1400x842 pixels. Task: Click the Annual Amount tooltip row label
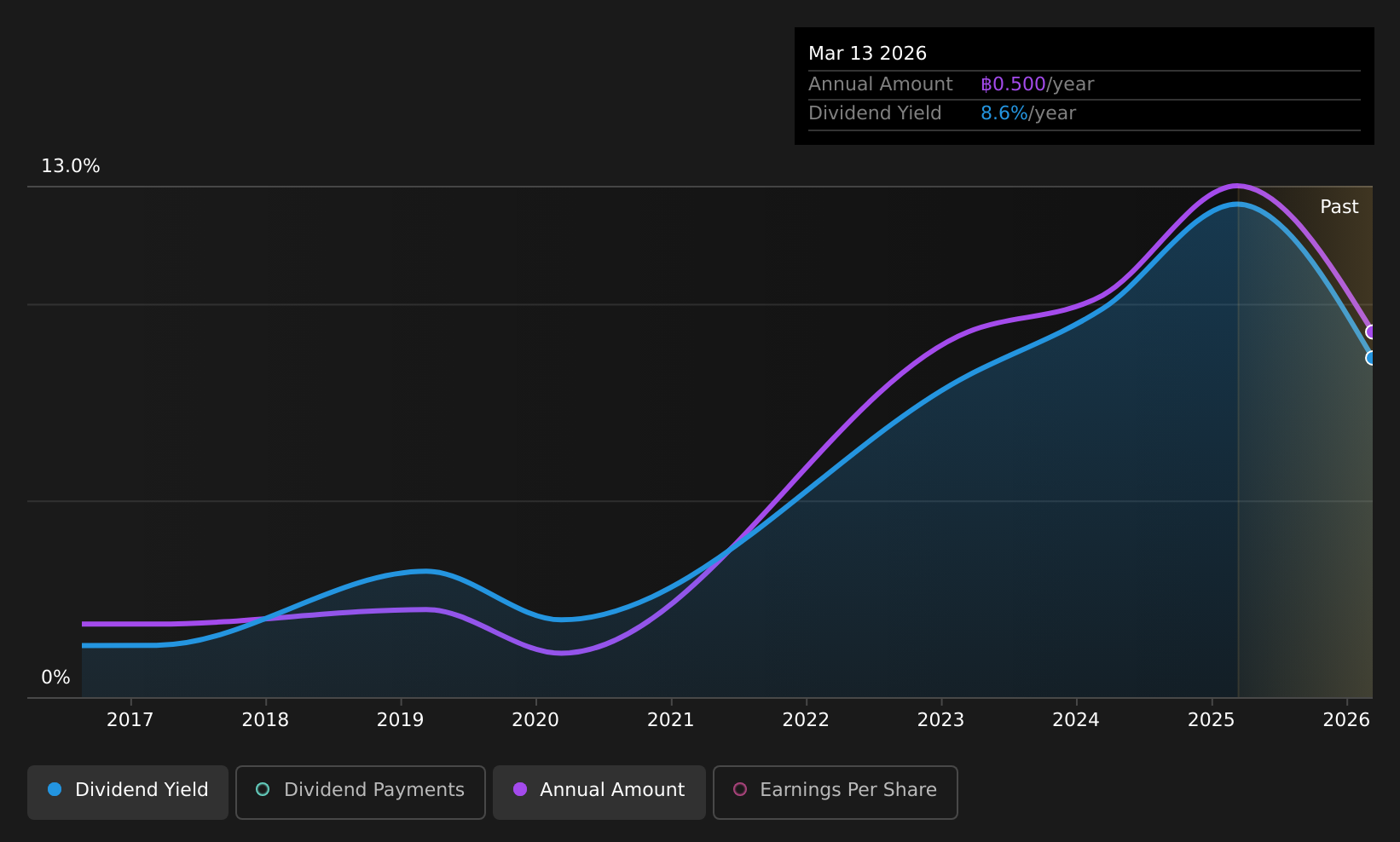(881, 84)
